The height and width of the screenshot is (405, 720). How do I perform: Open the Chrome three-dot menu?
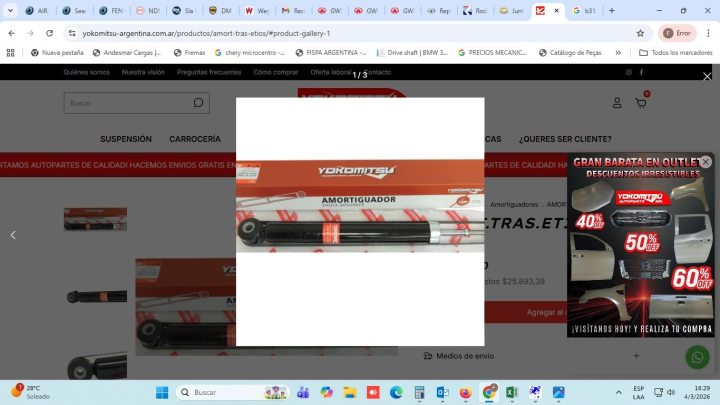click(x=708, y=33)
